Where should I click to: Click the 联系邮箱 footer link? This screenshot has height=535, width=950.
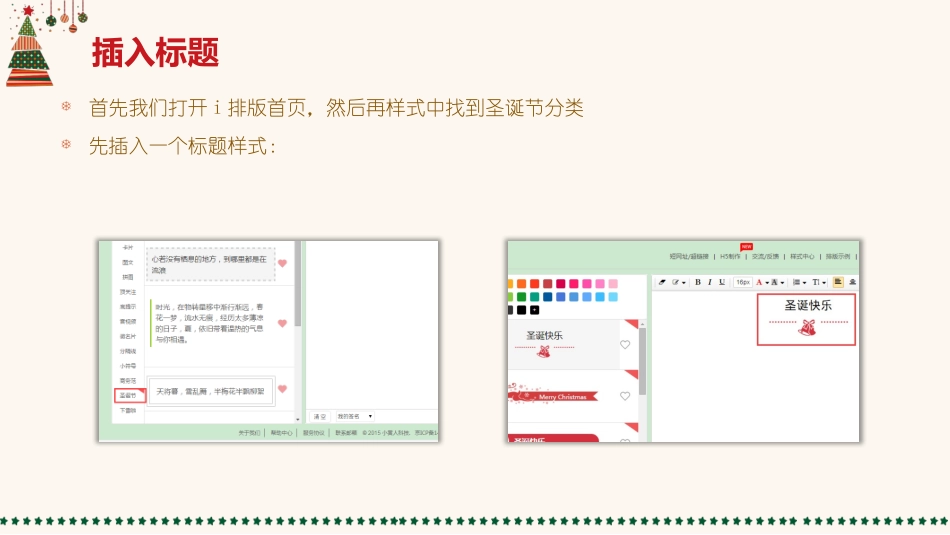pos(346,433)
